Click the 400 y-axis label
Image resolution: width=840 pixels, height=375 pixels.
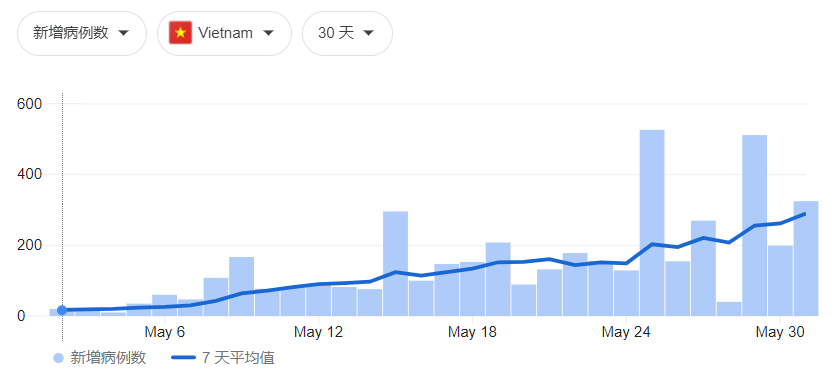(x=28, y=175)
